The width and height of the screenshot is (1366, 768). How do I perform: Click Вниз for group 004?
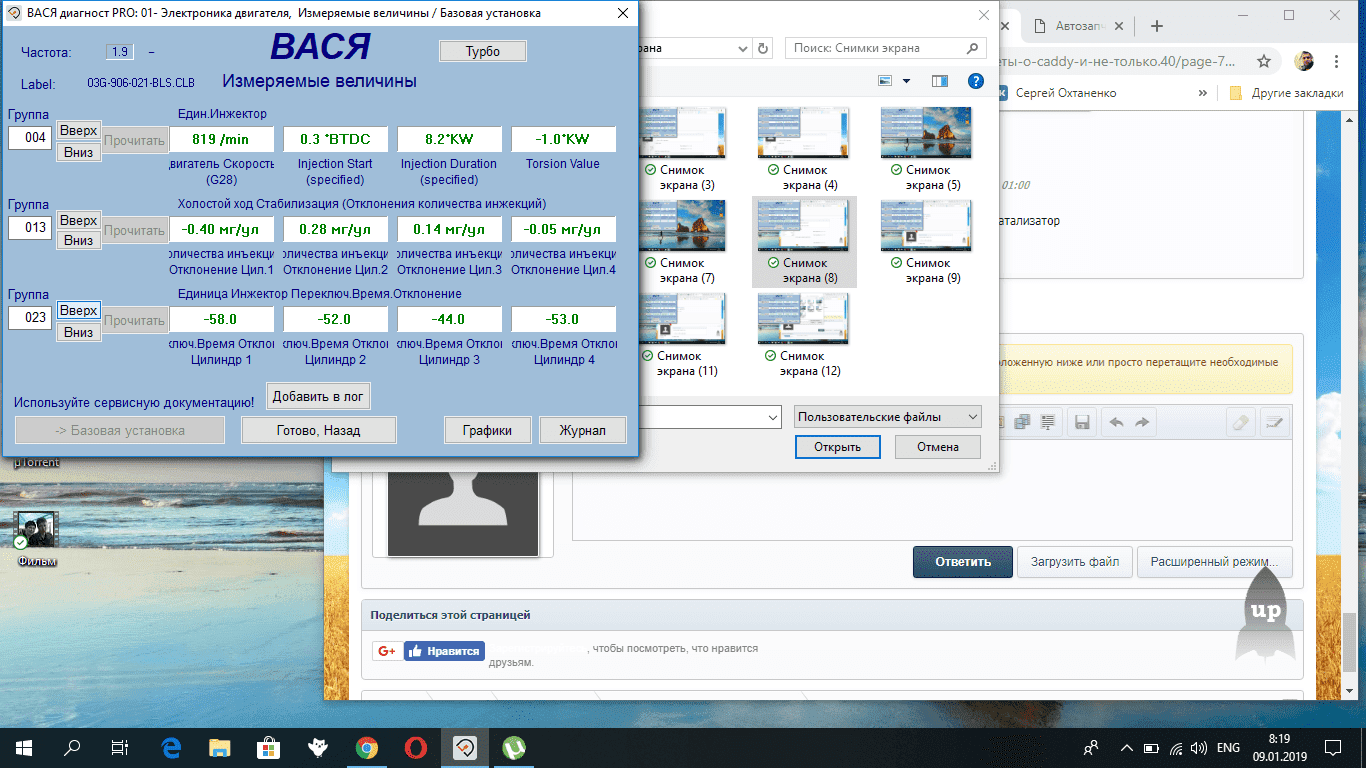(x=78, y=151)
